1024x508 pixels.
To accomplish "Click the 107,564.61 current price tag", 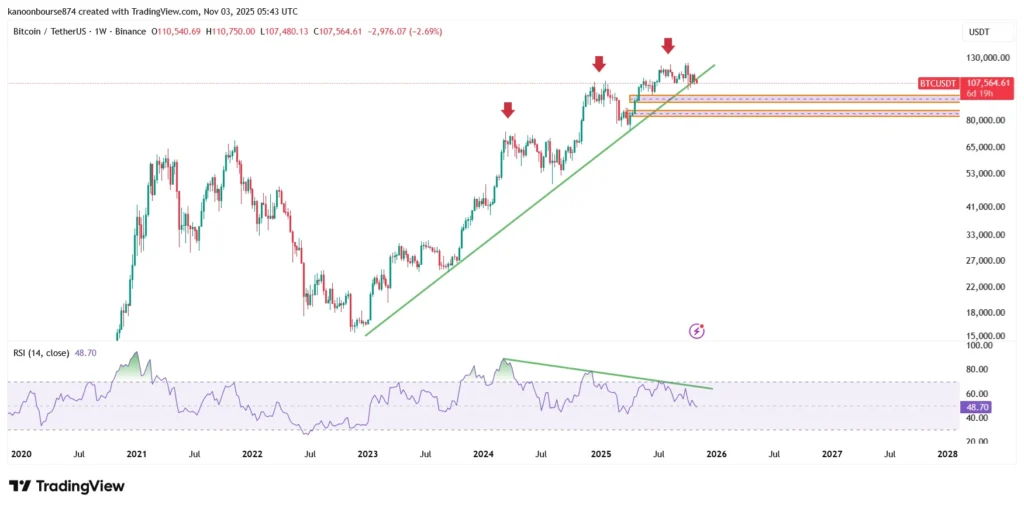I will pos(989,84).
